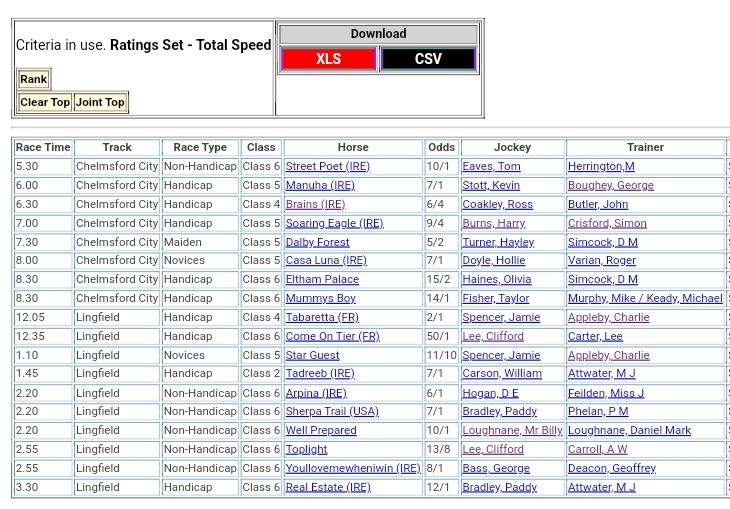This screenshot has height=509, width=730.
Task: Click the Race Time column header
Action: [43, 147]
